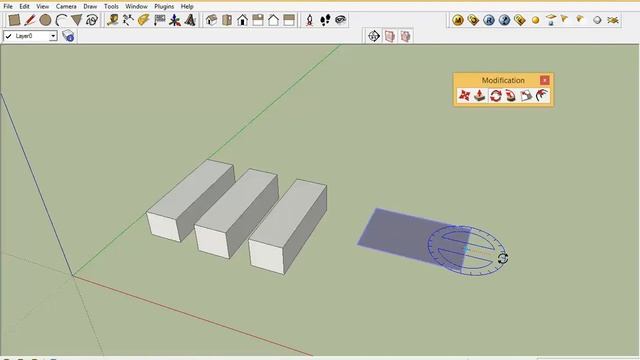The image size is (640, 360).
Task: Select the Move tool in Modification panel
Action: (464, 96)
